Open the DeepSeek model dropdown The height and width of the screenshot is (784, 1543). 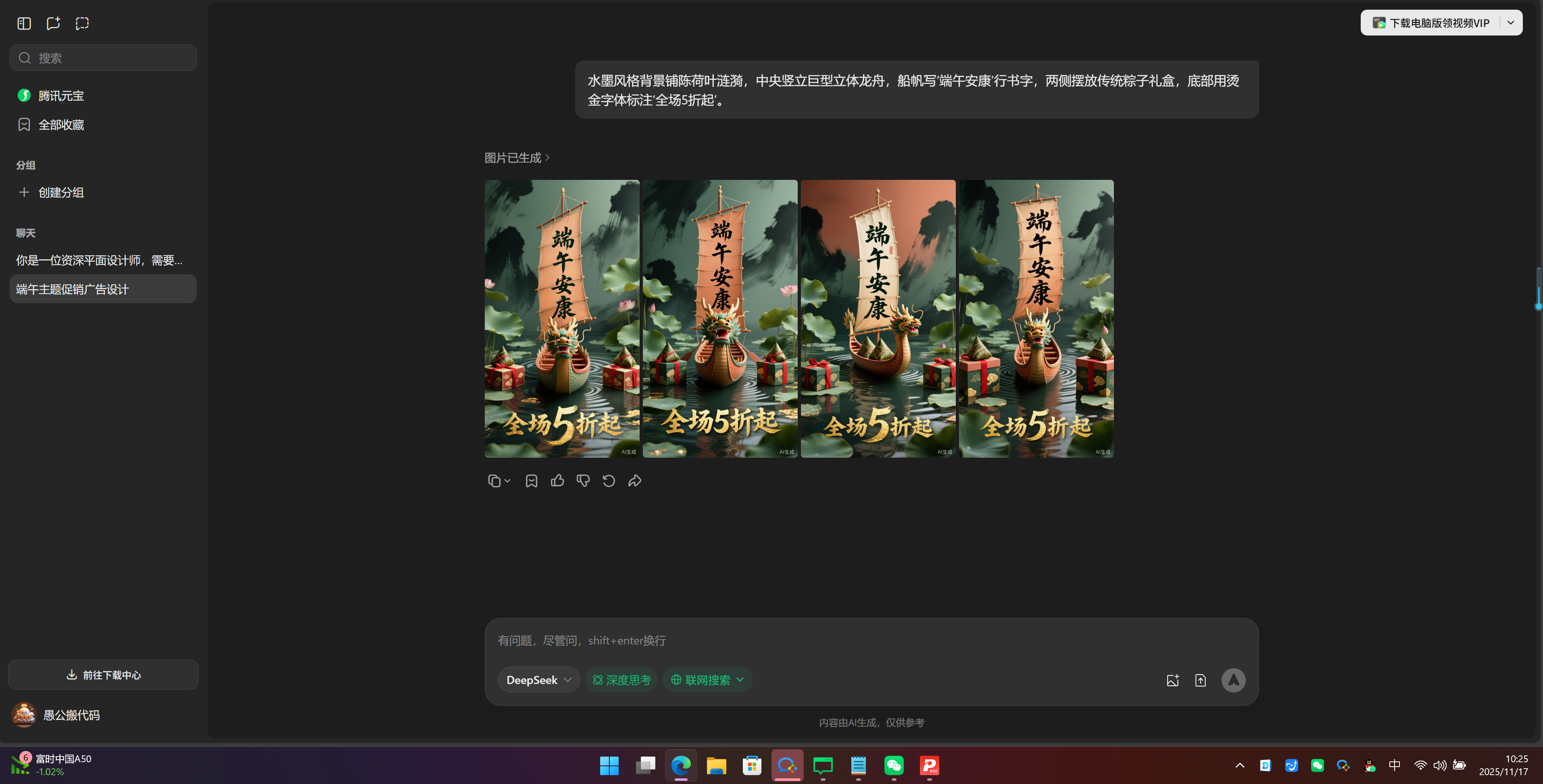click(x=538, y=679)
